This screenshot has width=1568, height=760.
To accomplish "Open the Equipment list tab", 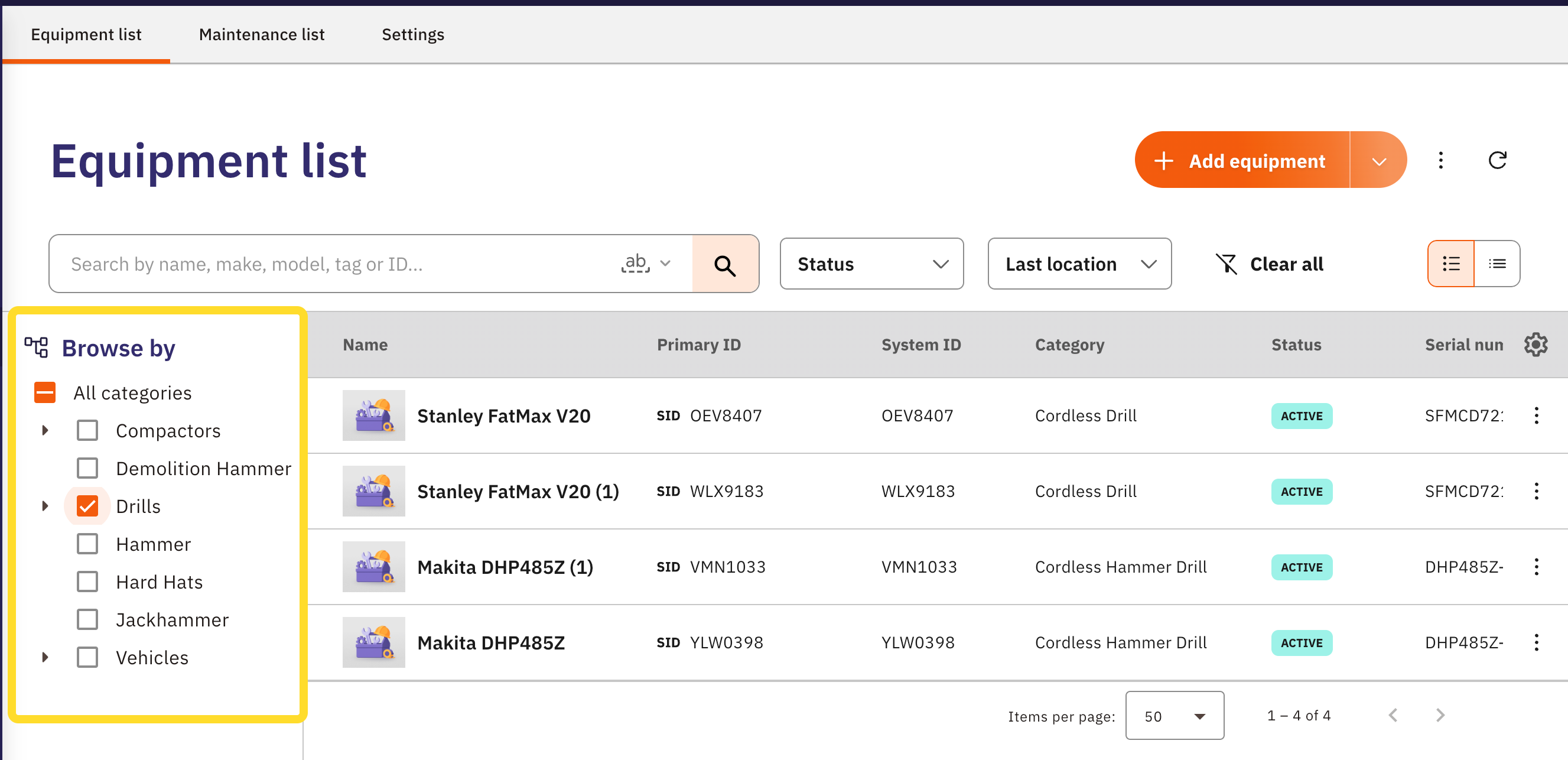I will pyautogui.click(x=86, y=35).
